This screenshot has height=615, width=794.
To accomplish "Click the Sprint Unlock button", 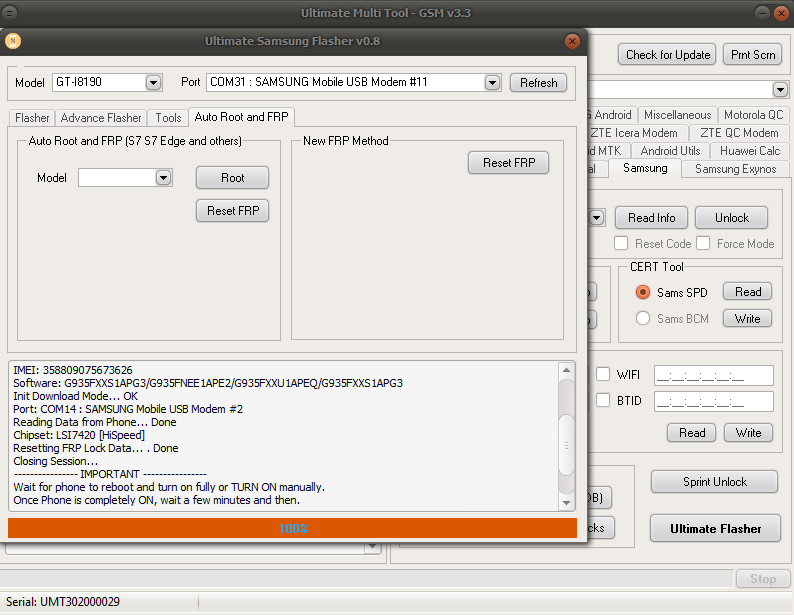I will pos(714,482).
